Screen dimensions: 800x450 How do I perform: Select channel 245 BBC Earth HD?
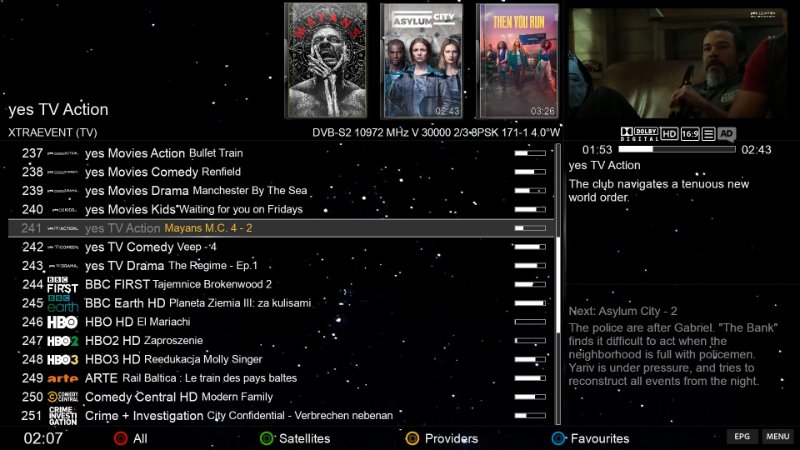[281, 304]
